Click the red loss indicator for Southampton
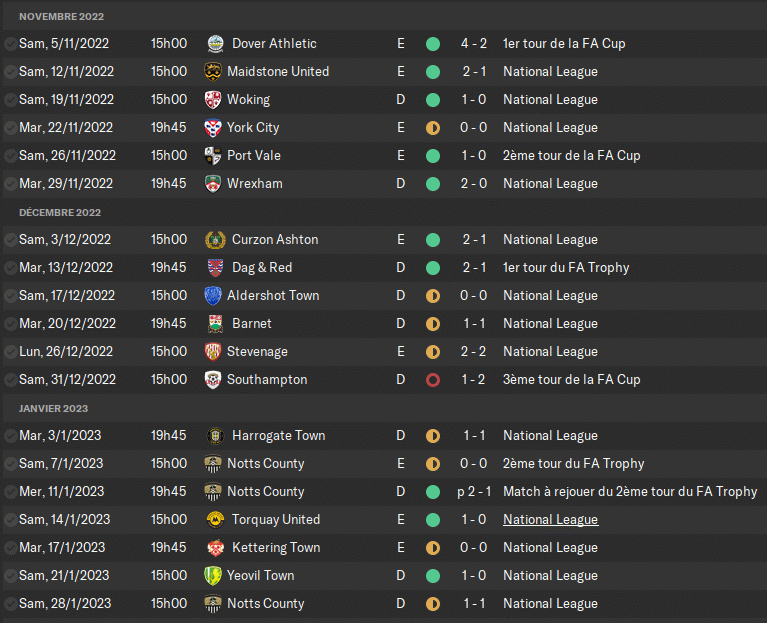The width and height of the screenshot is (767, 623). [x=433, y=380]
